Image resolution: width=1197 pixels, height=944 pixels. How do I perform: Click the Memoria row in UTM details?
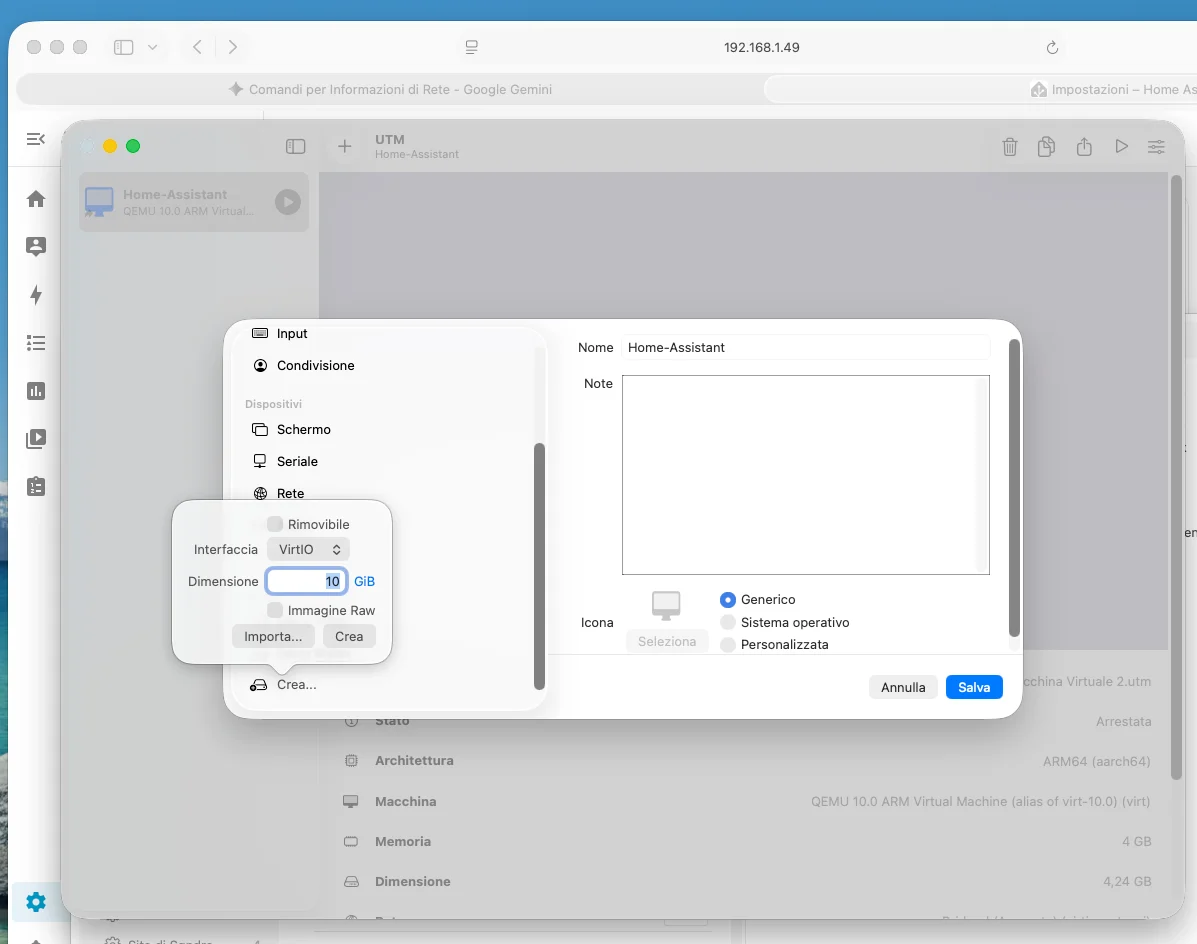click(x=747, y=842)
